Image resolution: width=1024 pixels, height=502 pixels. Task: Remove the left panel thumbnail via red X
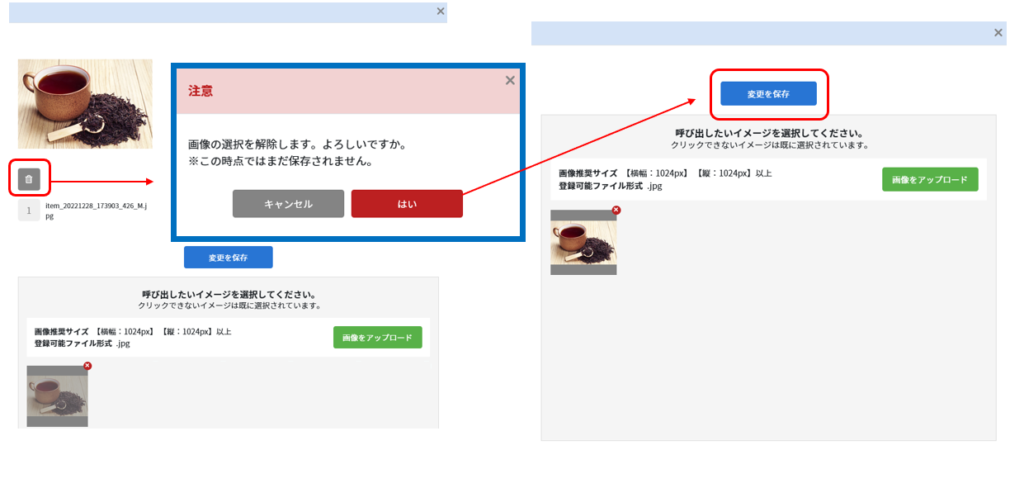coord(88,366)
